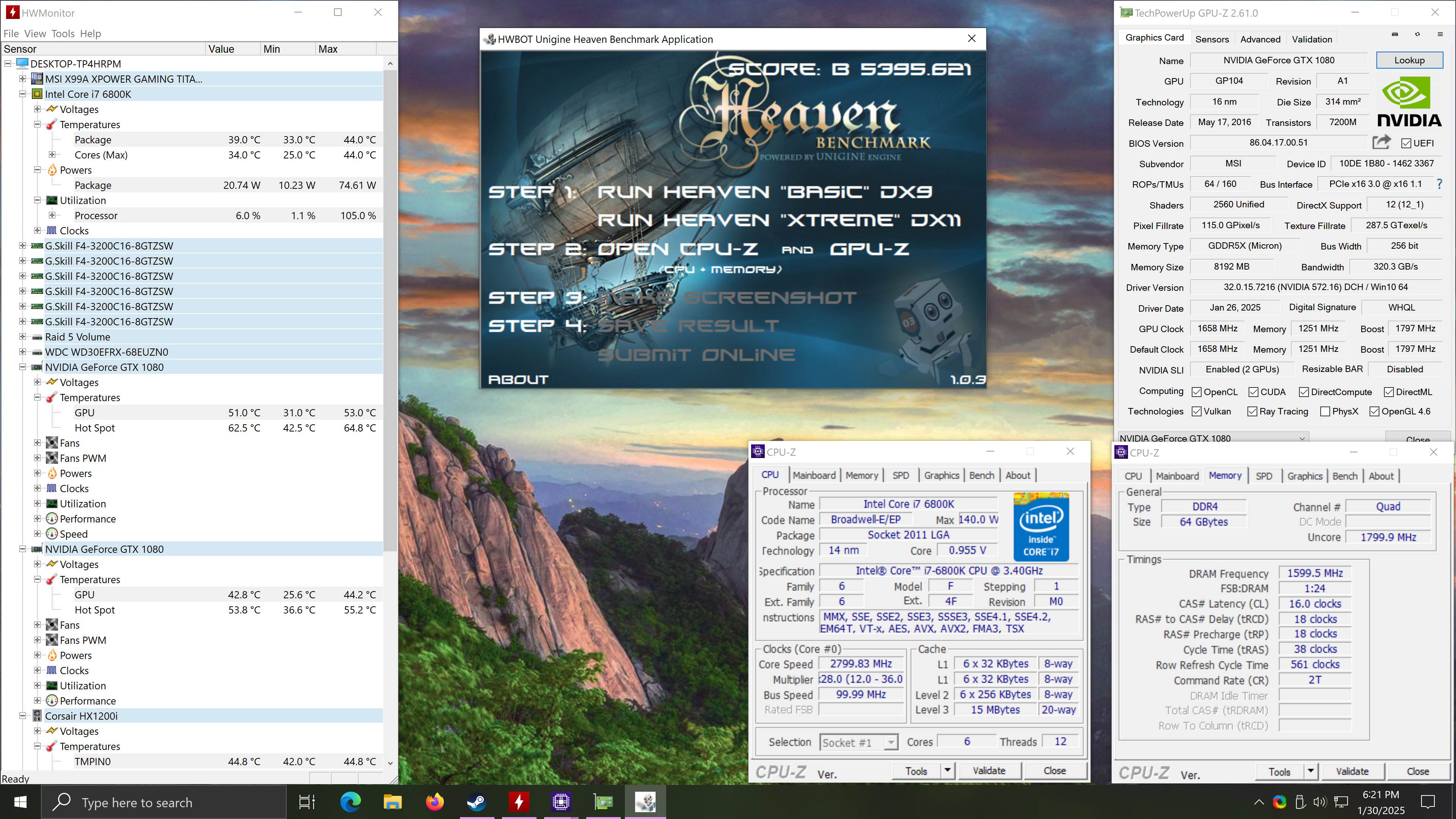1456x819 pixels.
Task: Switch to HWMonitor taskbar icon
Action: [519, 802]
